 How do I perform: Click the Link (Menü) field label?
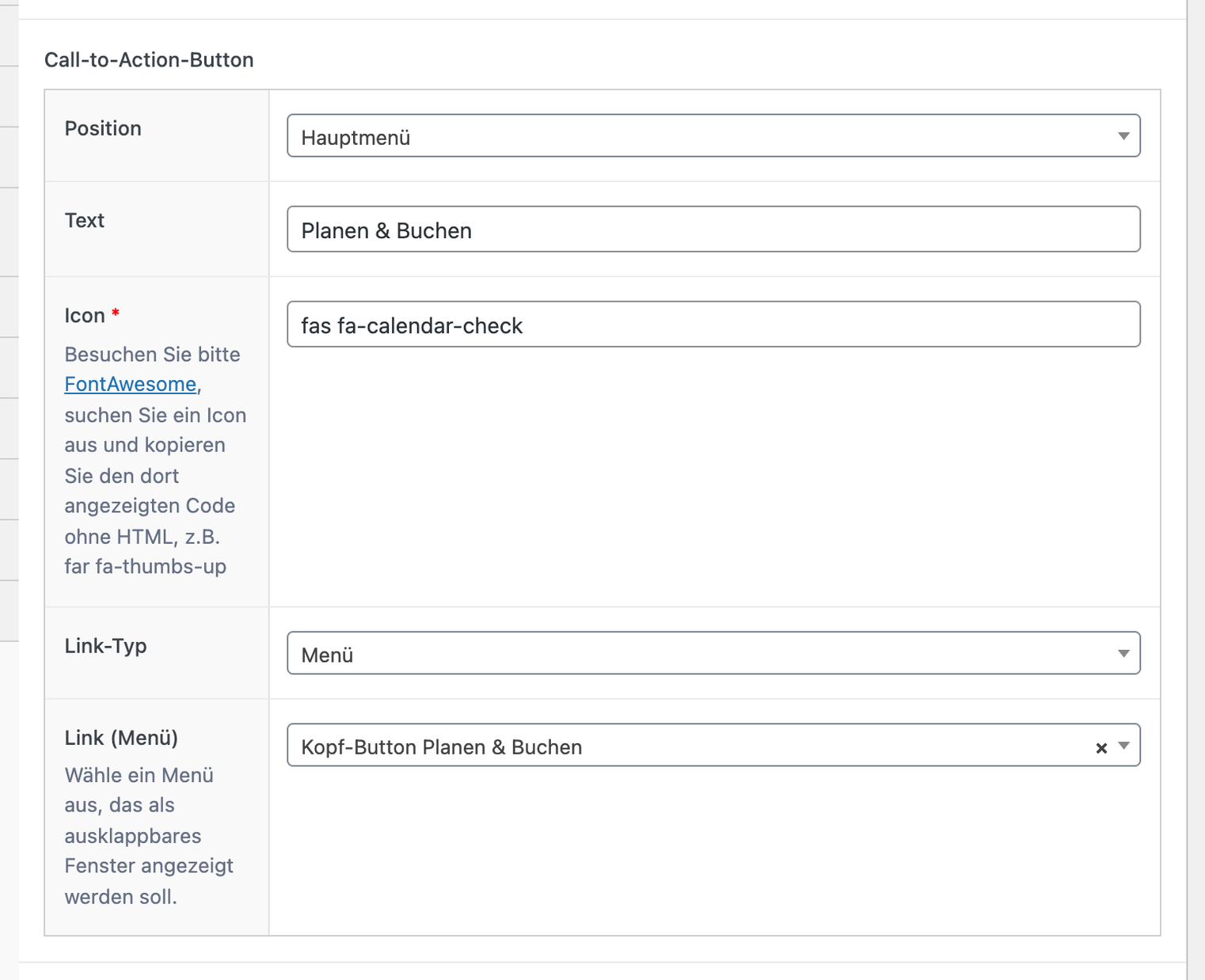click(121, 738)
